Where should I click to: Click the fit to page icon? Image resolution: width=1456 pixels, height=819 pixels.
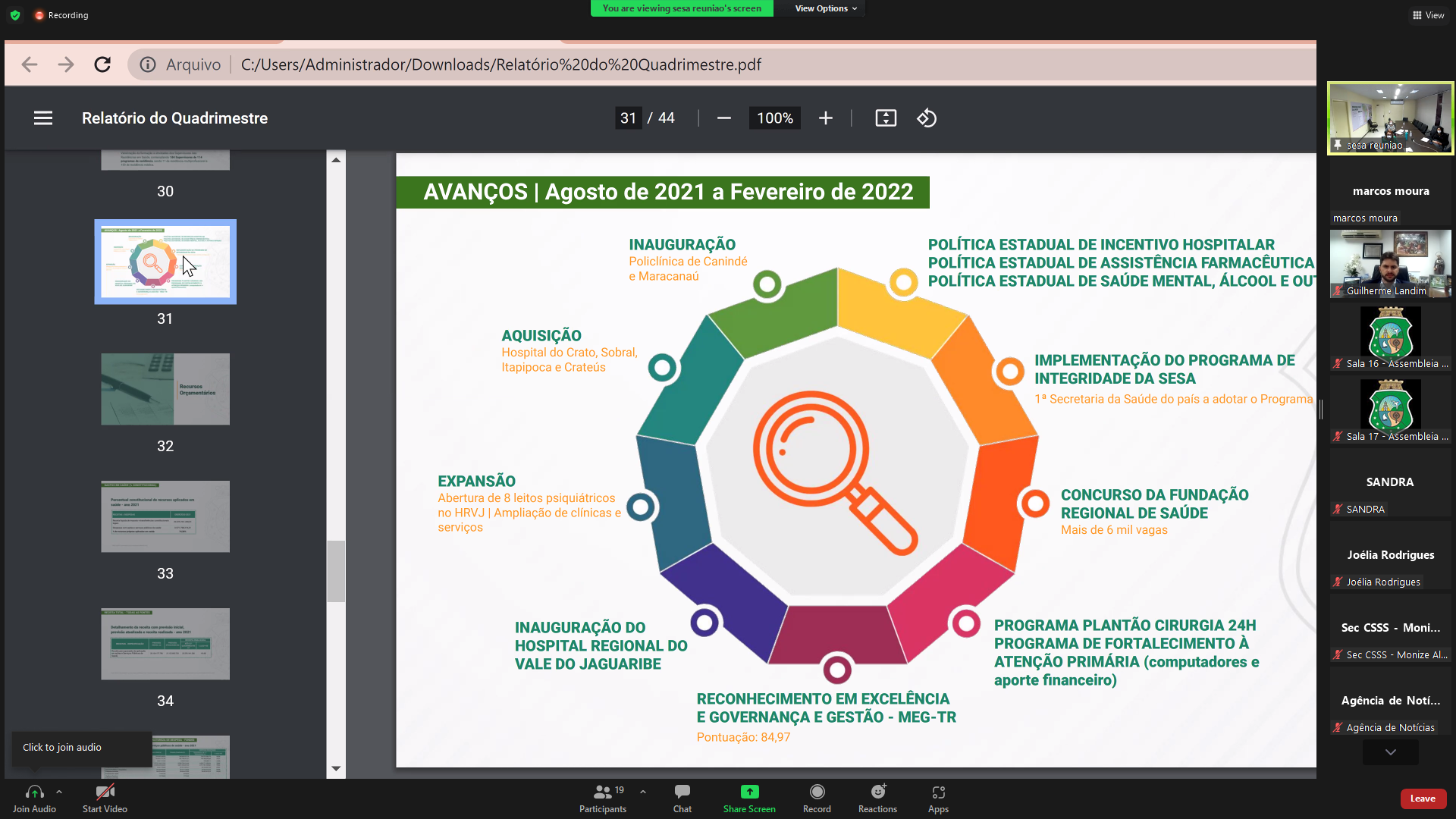pyautogui.click(x=886, y=118)
